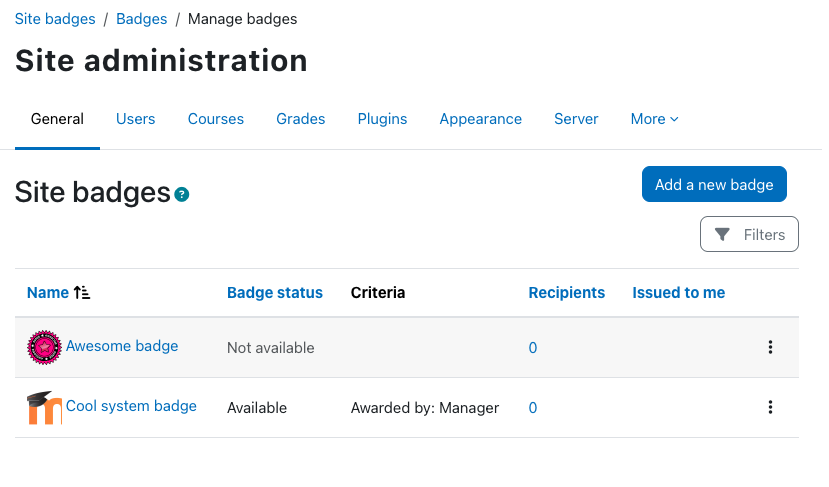Sort table by Recipients column
The height and width of the screenshot is (487, 829).
(567, 293)
